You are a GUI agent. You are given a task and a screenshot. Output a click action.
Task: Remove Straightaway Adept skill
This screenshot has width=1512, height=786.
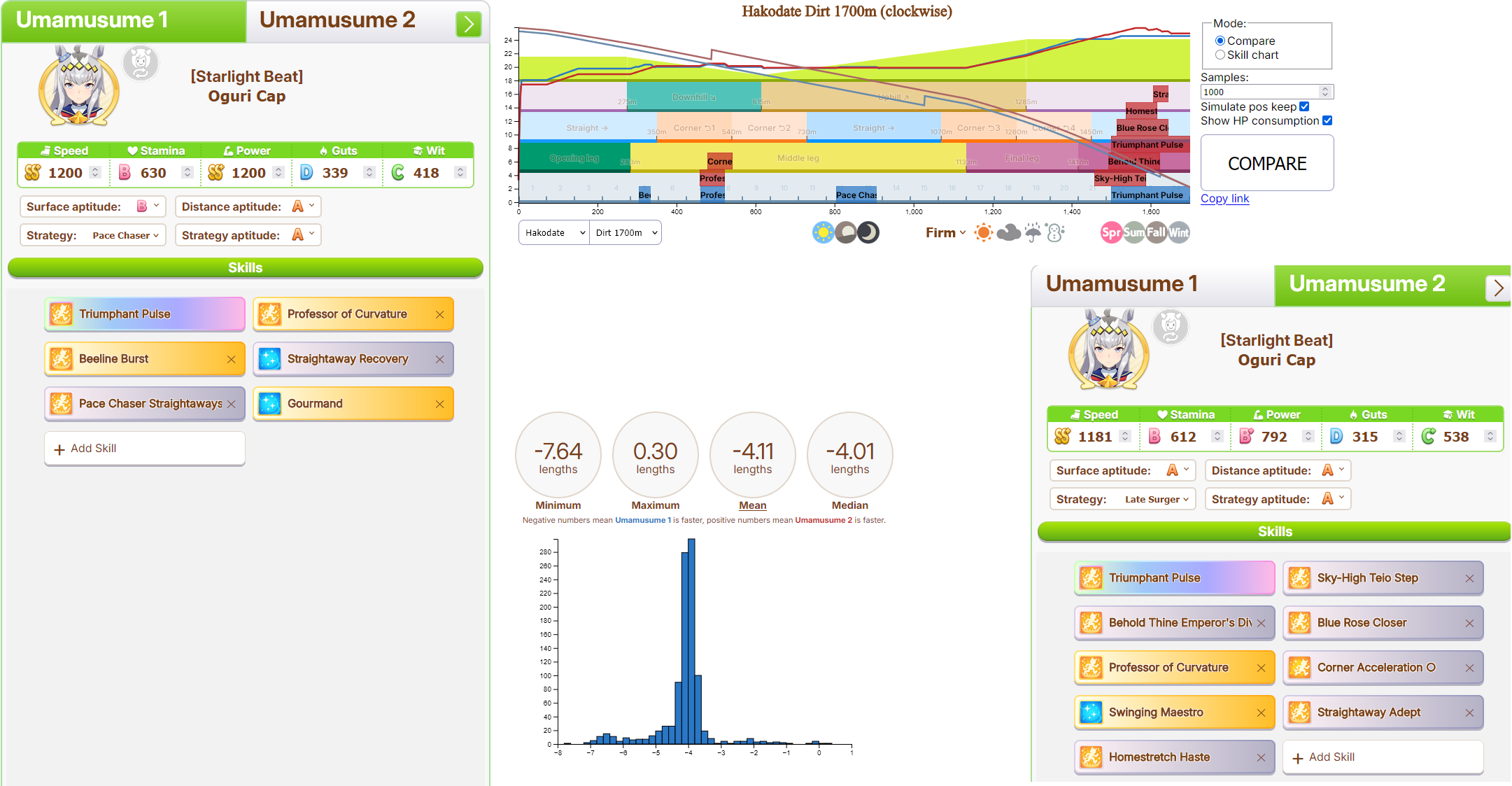(1469, 713)
